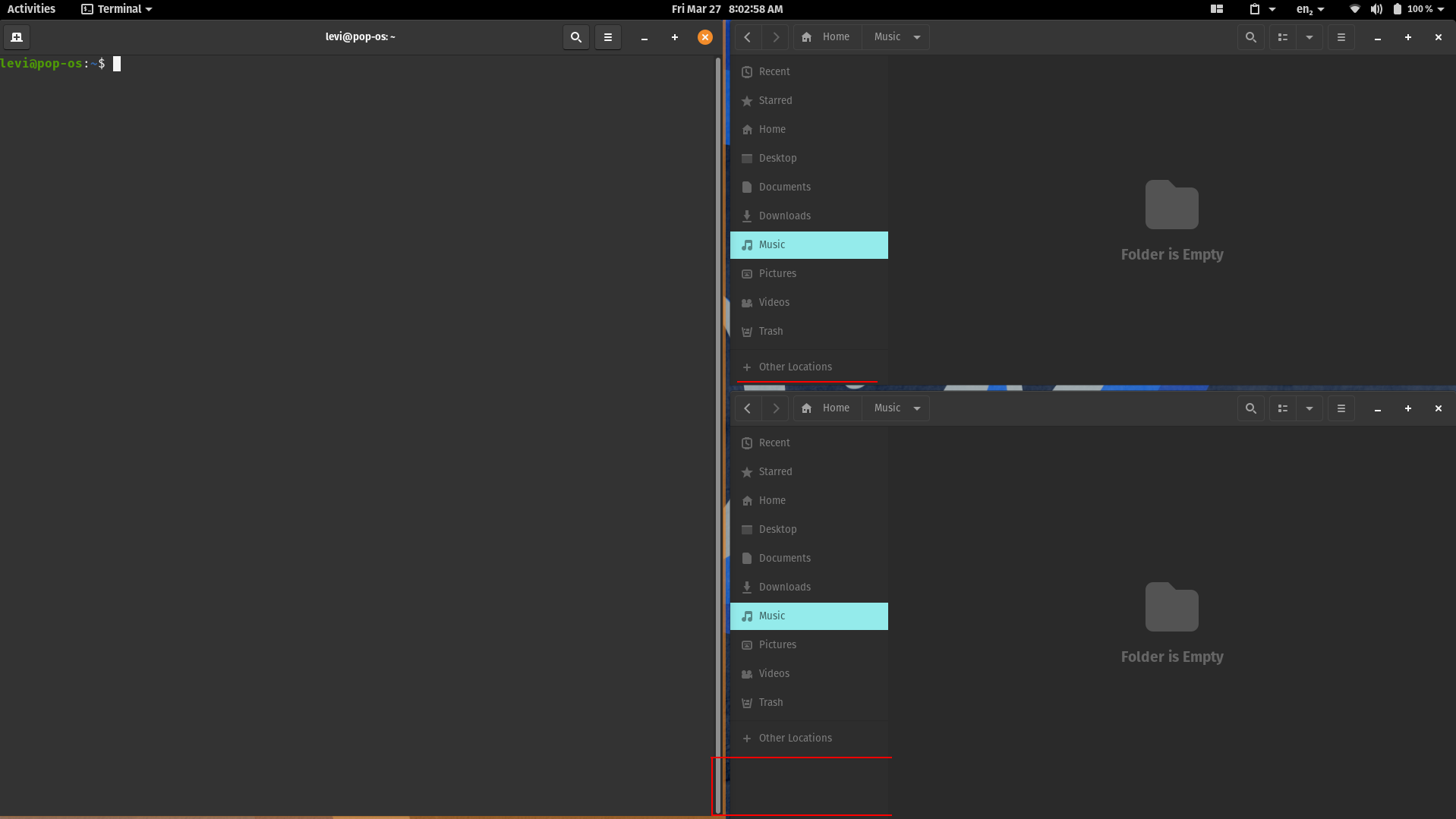Search in the bottom Files window
1456x819 pixels.
1251,408
